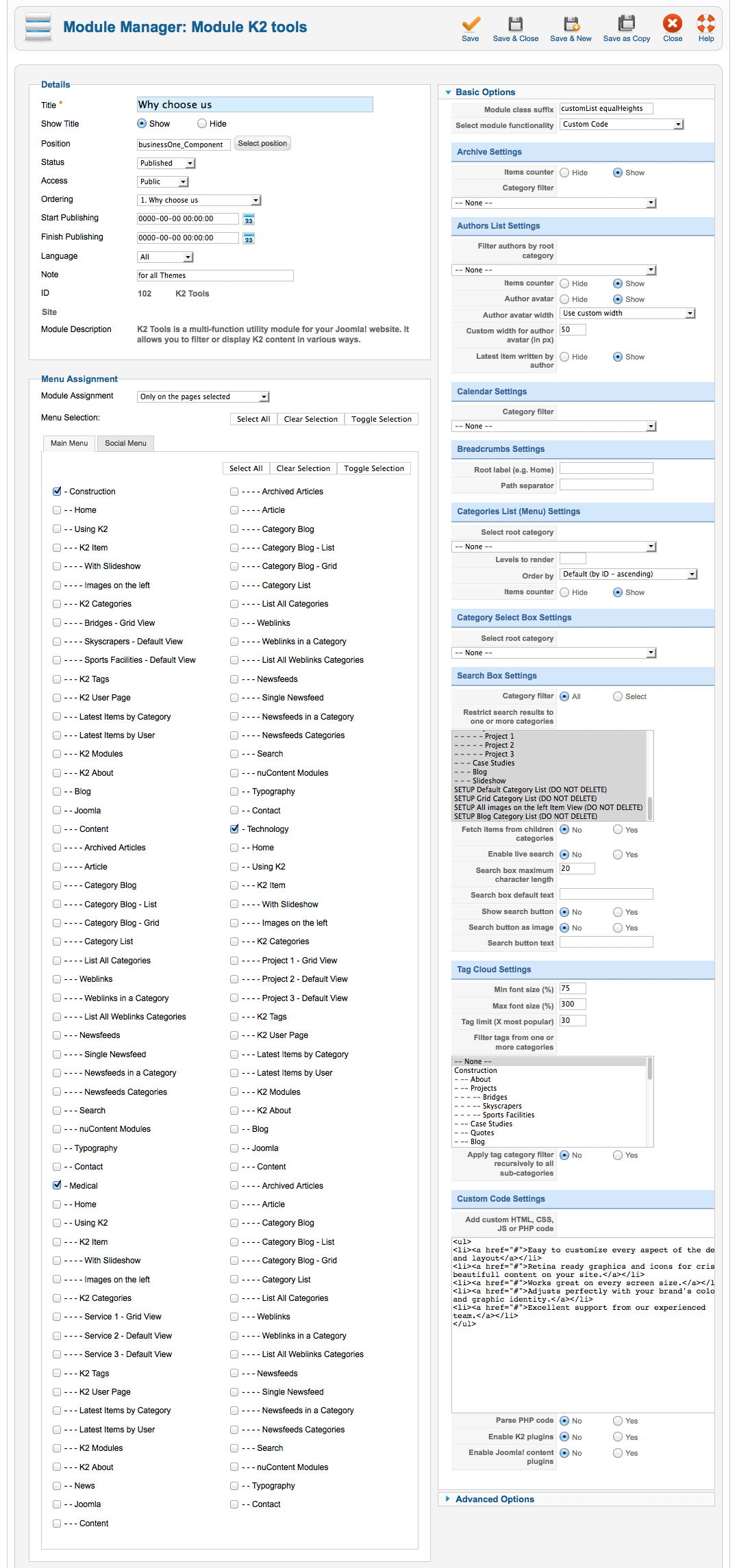Open the Help lifebuoy icon
Screen dimensions: 737x1568
click(x=706, y=24)
